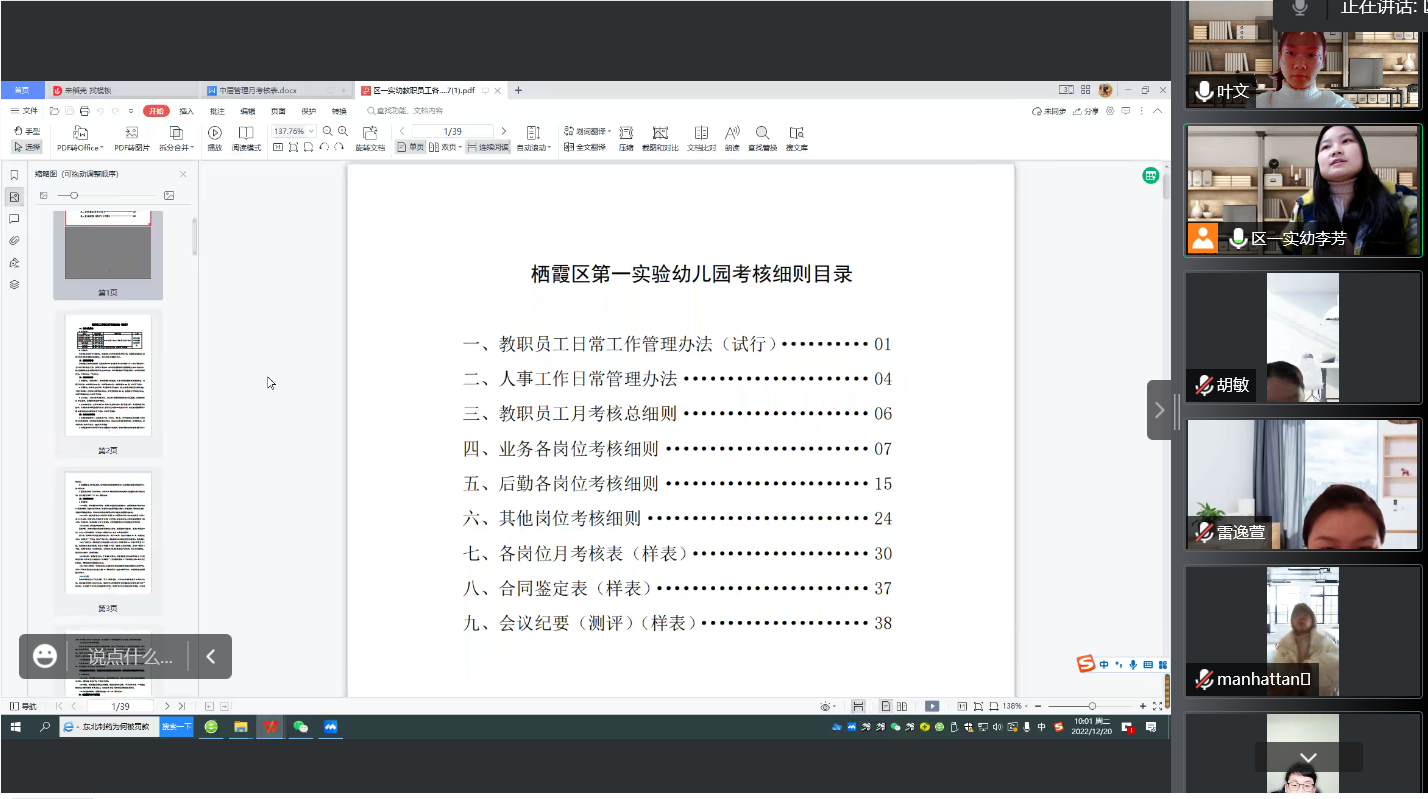Expand quick access toolbar customize arrow
This screenshot has height=799, width=1428.
131,111
